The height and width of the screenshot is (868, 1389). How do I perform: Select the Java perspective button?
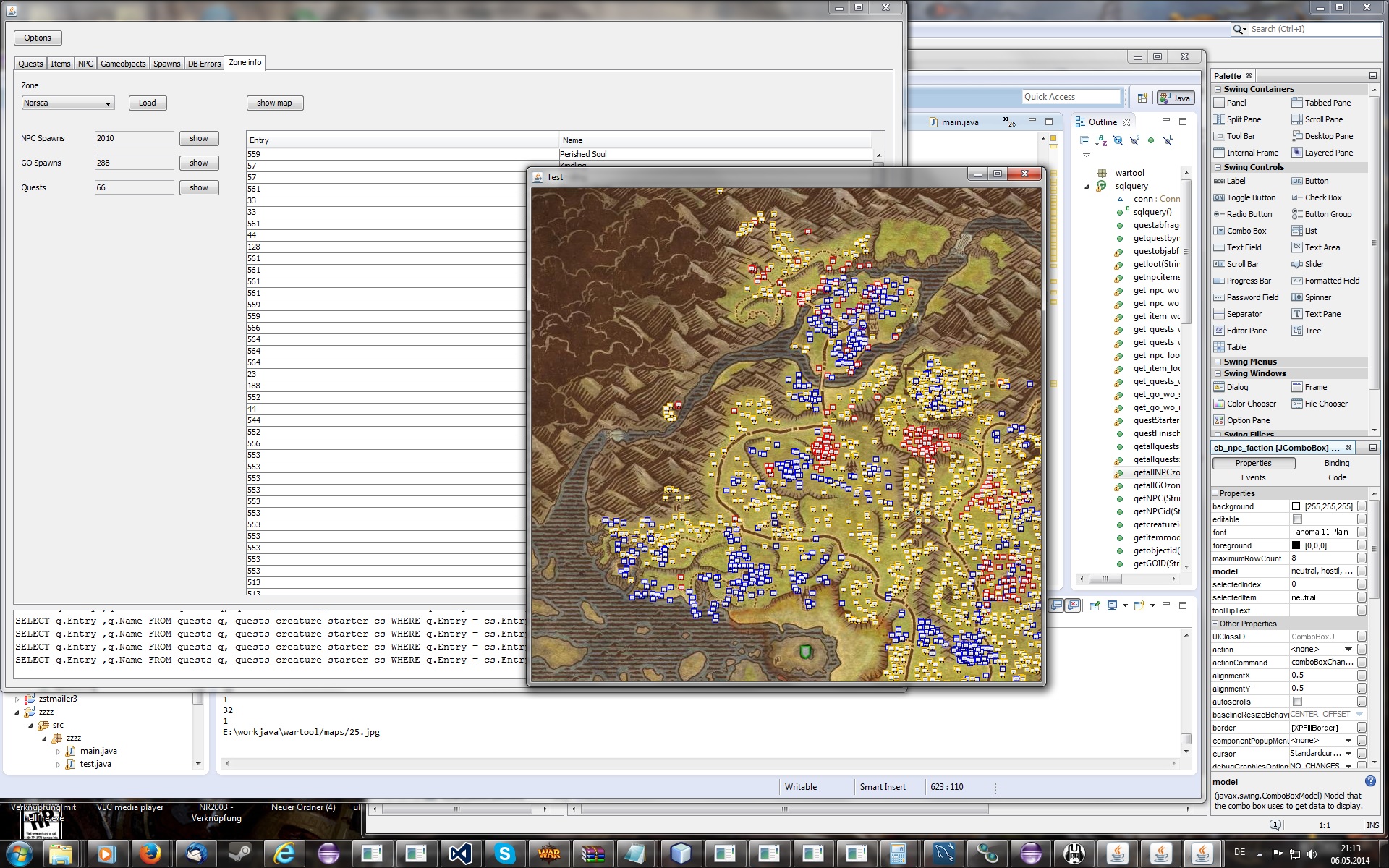1175,98
